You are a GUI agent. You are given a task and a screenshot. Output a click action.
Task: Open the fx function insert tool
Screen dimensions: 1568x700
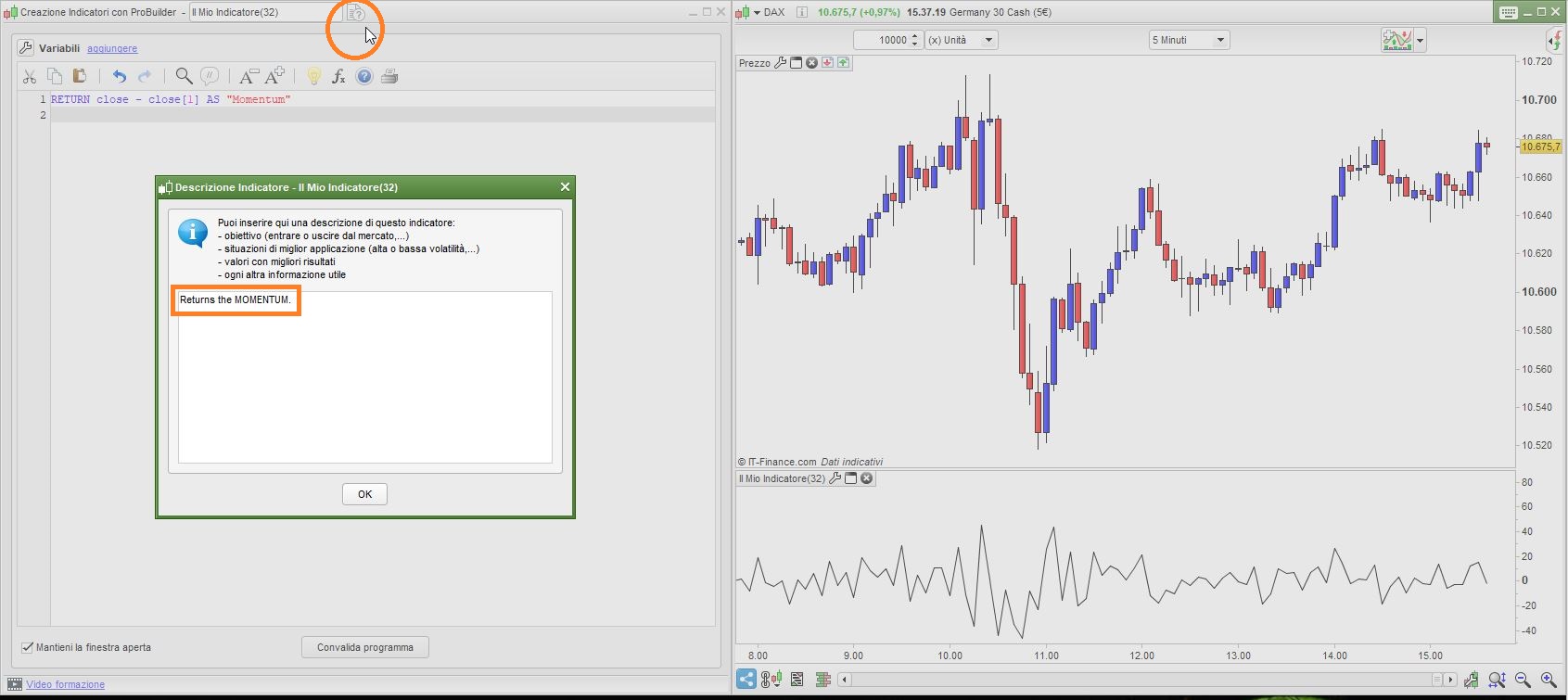tap(339, 76)
